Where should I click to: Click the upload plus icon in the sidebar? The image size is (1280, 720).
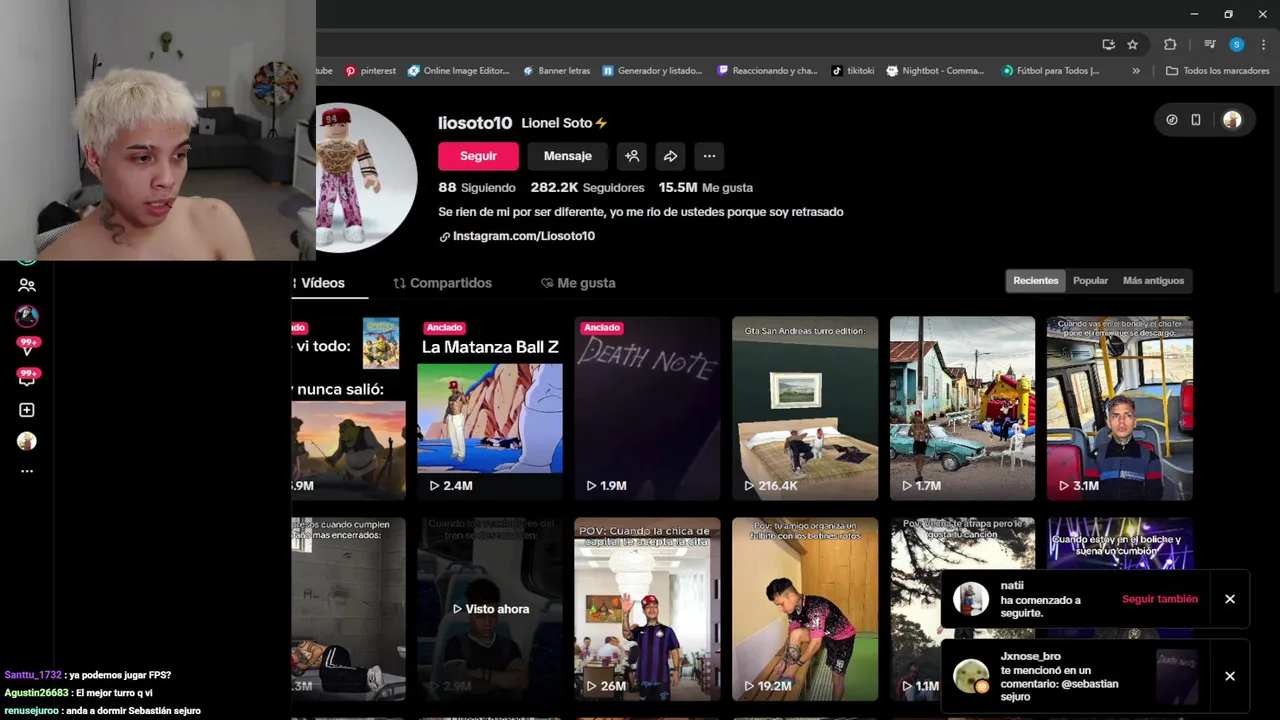[27, 410]
